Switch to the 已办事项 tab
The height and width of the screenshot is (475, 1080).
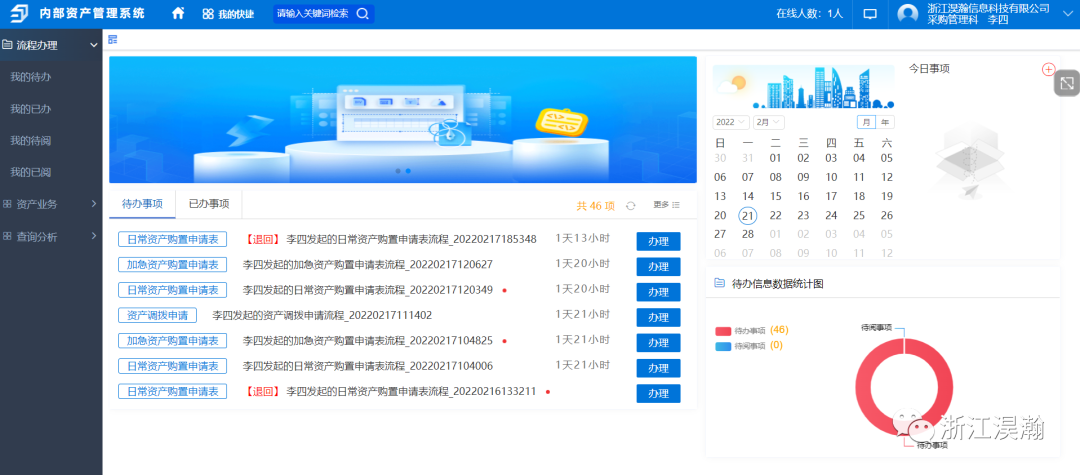pos(209,204)
